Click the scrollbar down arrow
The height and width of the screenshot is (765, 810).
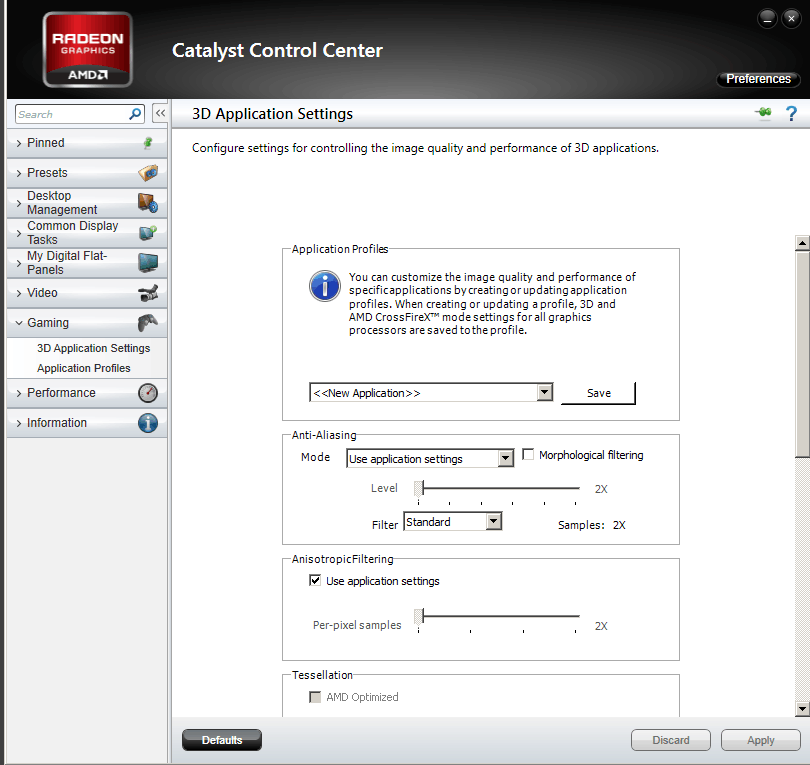pyautogui.click(x=802, y=709)
